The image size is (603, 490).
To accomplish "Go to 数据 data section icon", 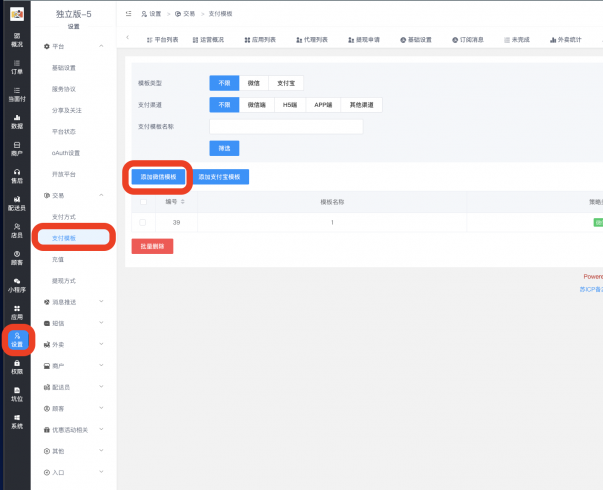I will tap(16, 122).
